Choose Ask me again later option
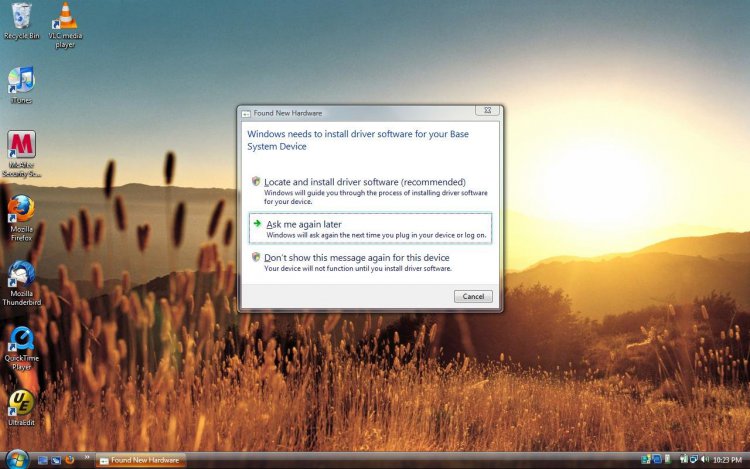The image size is (750, 469). coord(370,228)
